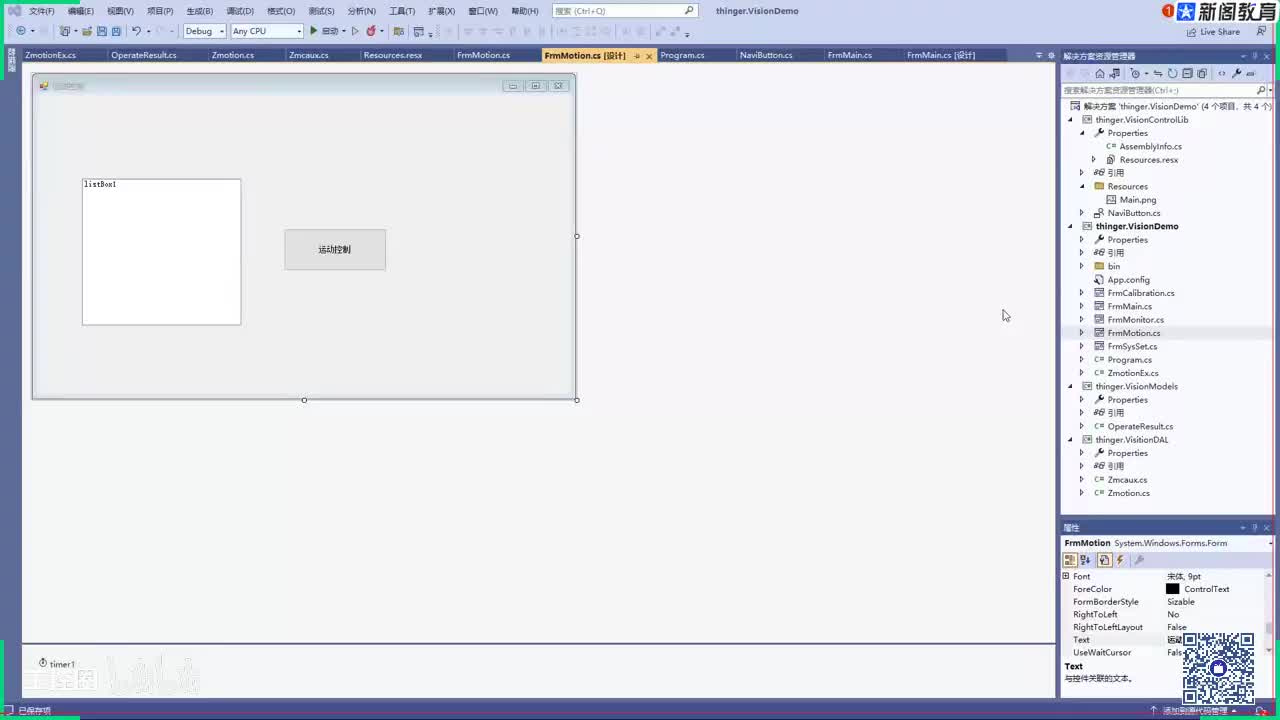Open the 调试(D) menu
1280x720 pixels.
coord(240,11)
